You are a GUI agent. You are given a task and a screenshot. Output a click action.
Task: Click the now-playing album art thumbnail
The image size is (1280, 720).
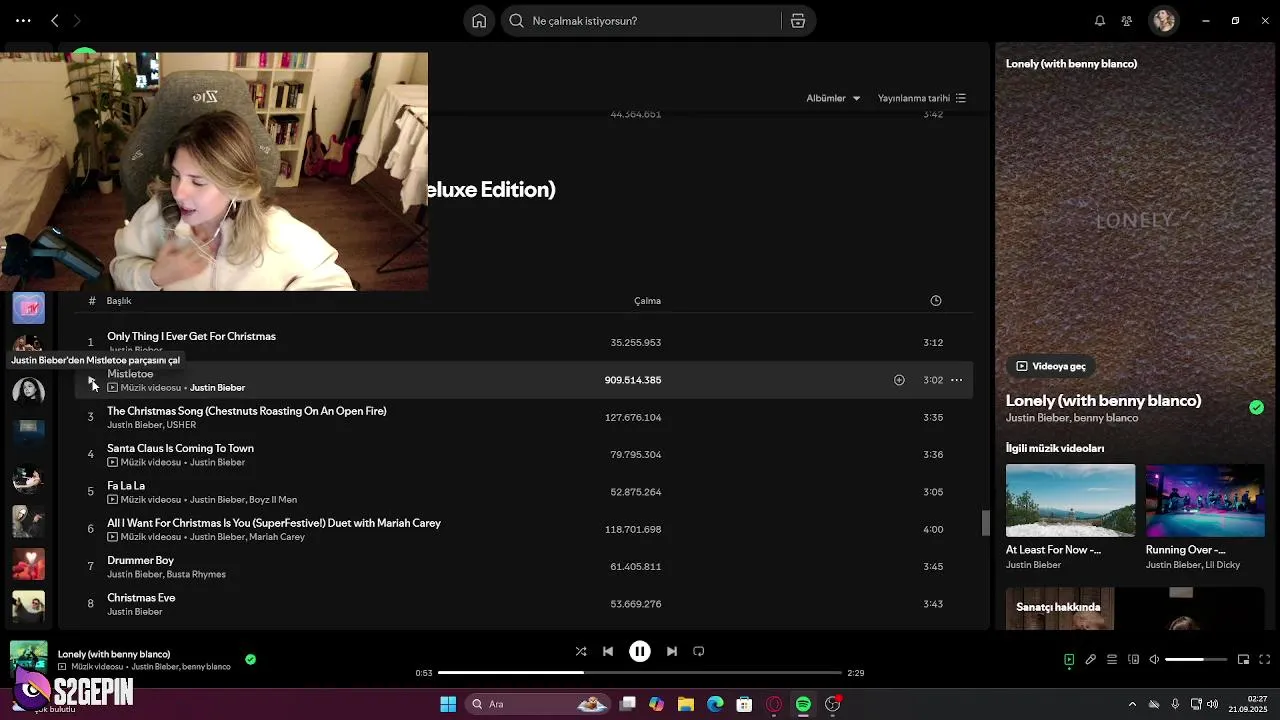(x=28, y=659)
